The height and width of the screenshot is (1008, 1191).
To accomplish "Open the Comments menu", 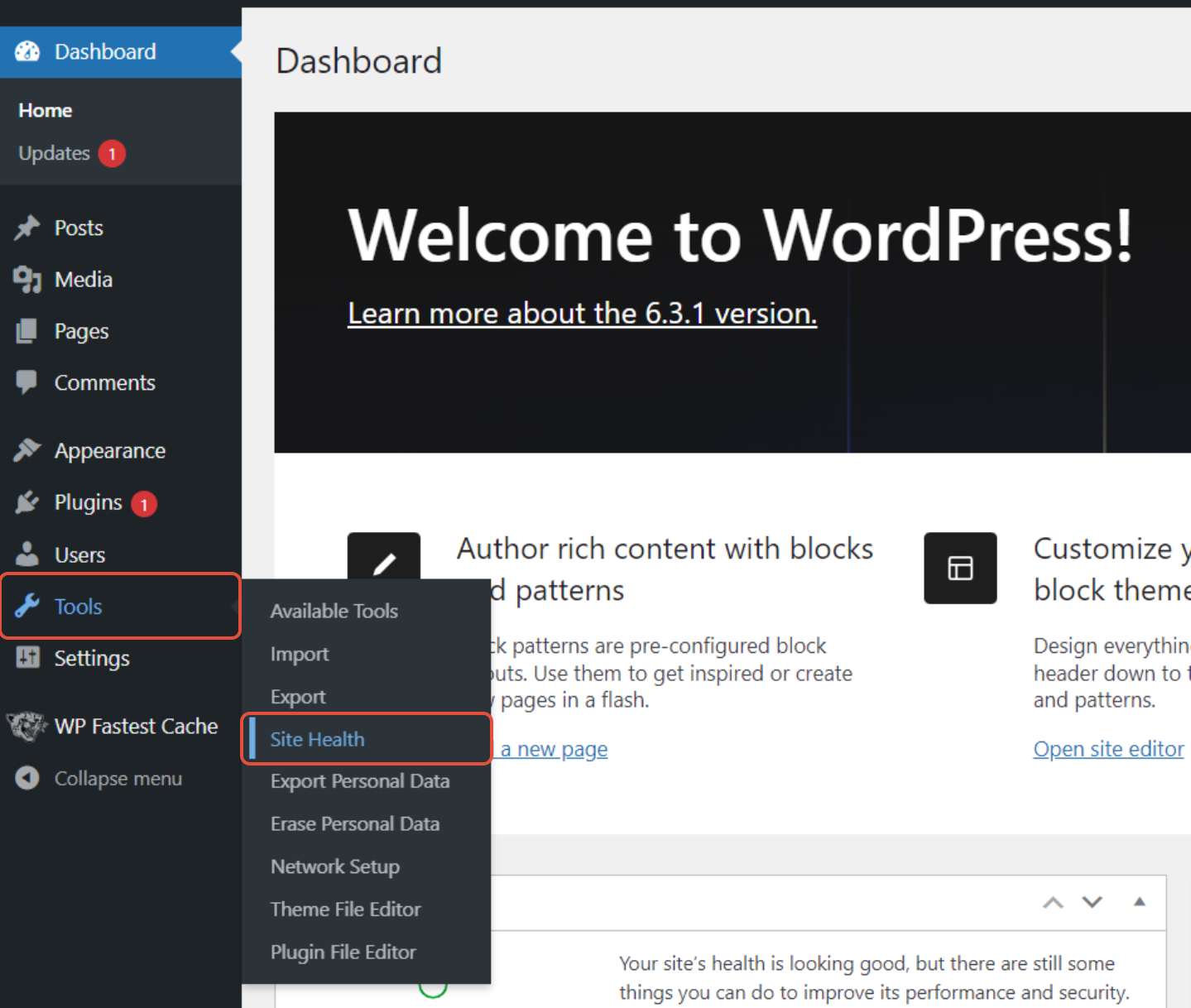I will [x=105, y=382].
